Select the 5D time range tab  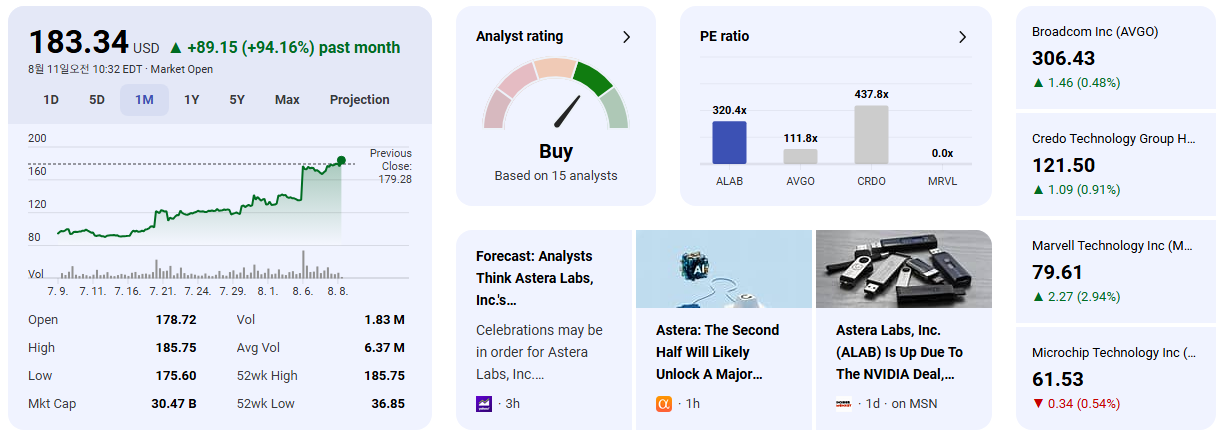click(97, 100)
